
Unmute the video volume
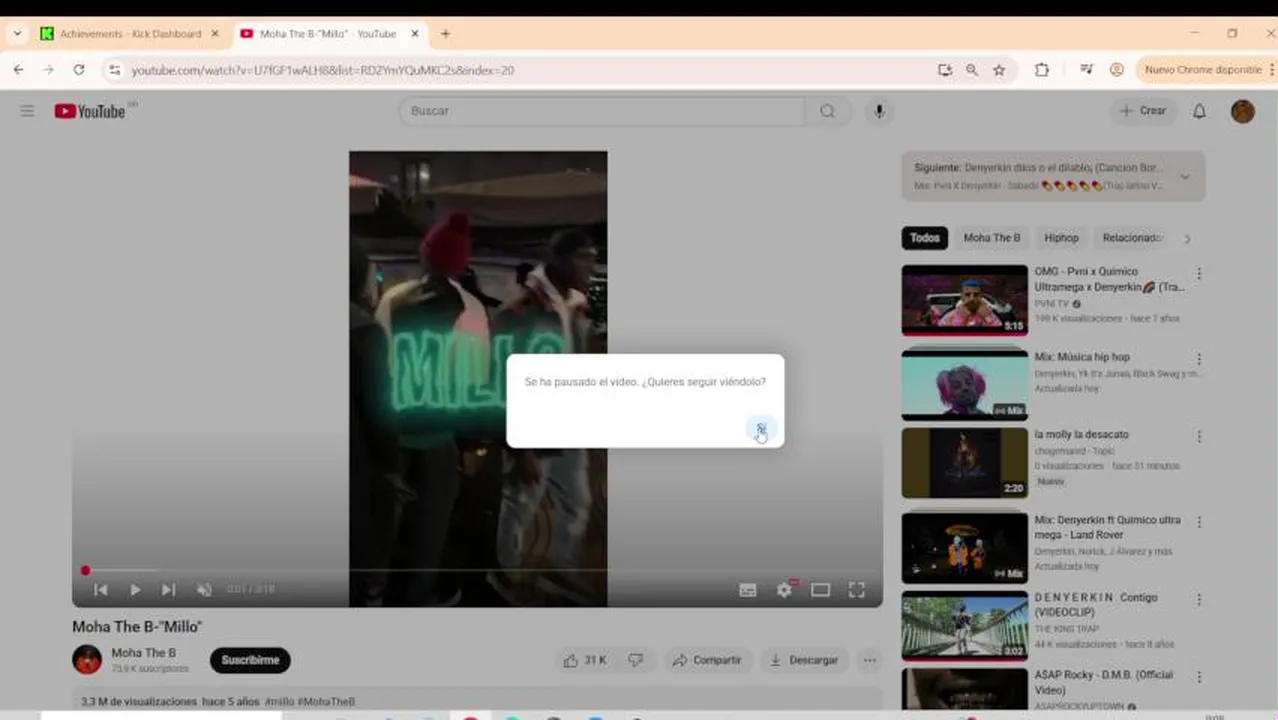204,590
